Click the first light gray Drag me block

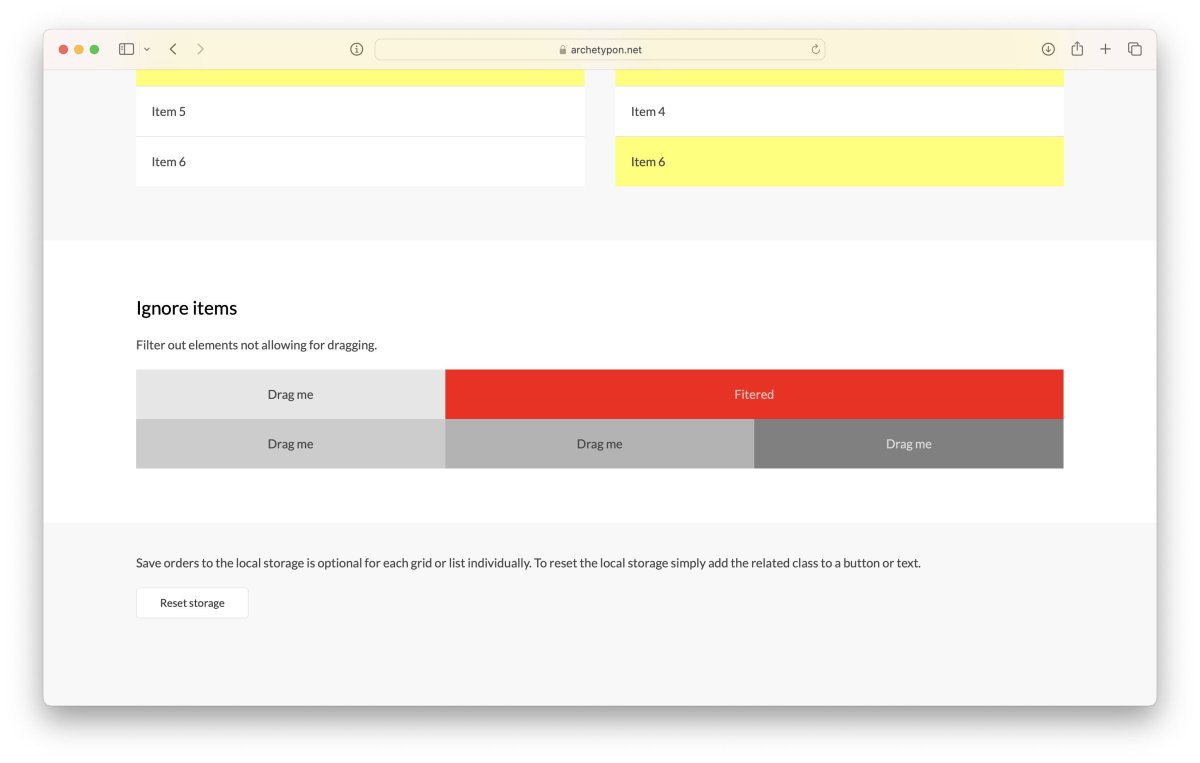pos(290,394)
